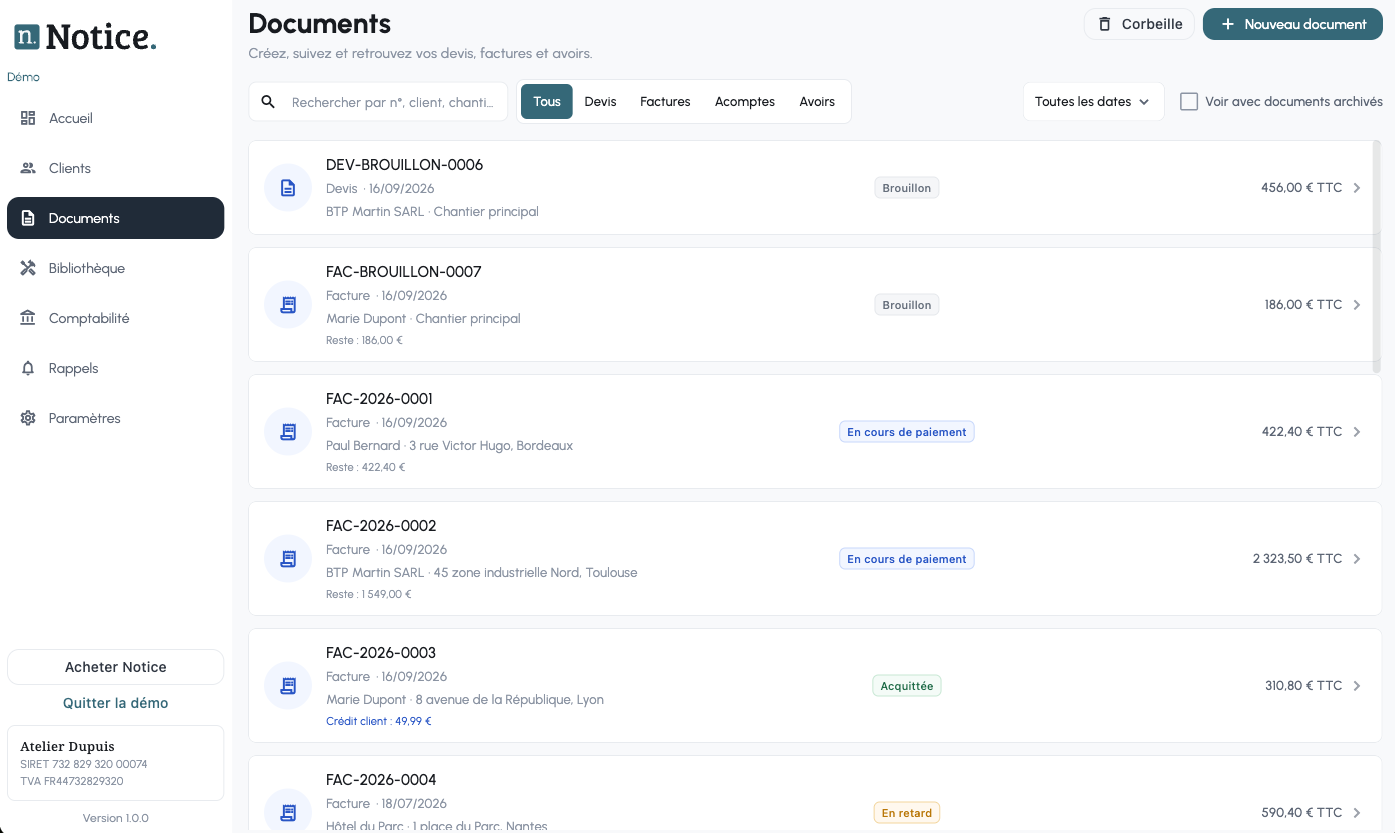Open the Toutes les dates dropdown

pos(1093,102)
